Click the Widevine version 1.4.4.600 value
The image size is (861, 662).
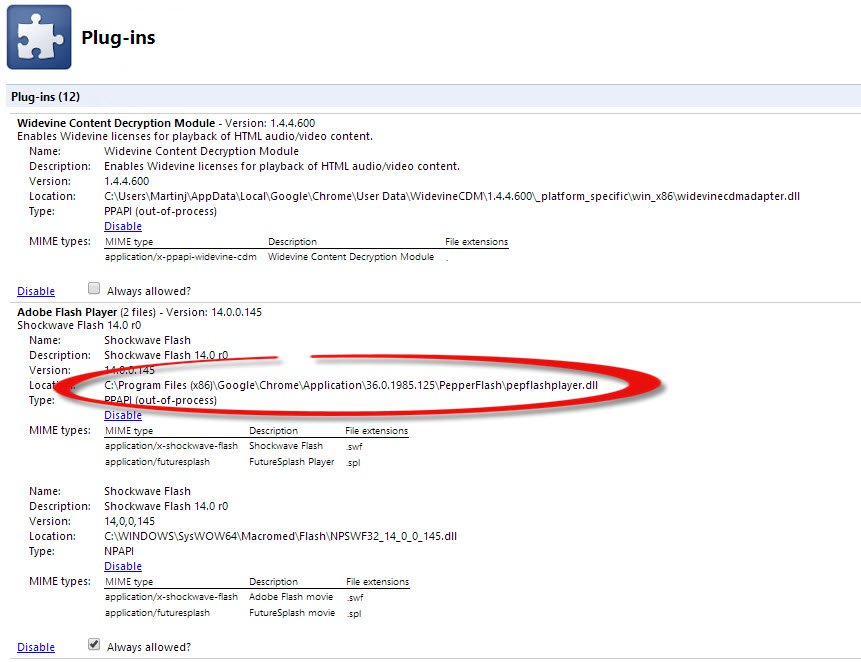tap(127, 181)
